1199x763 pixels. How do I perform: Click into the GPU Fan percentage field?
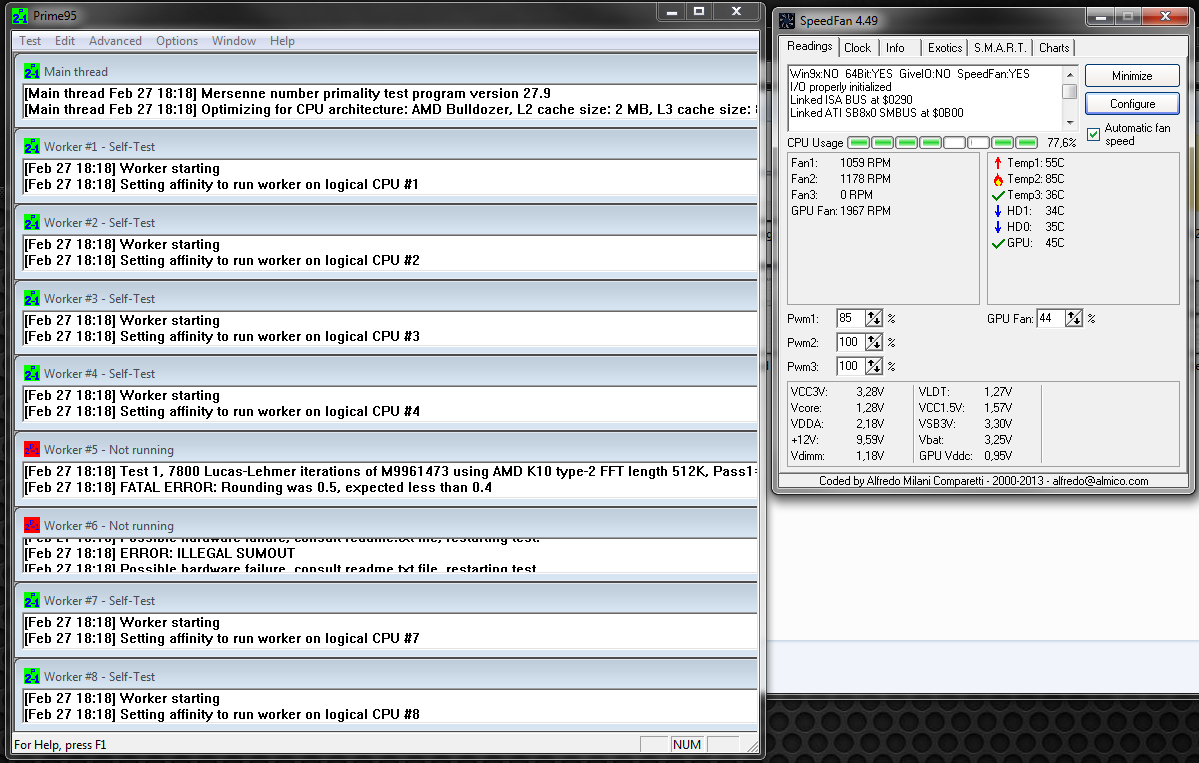point(1051,318)
